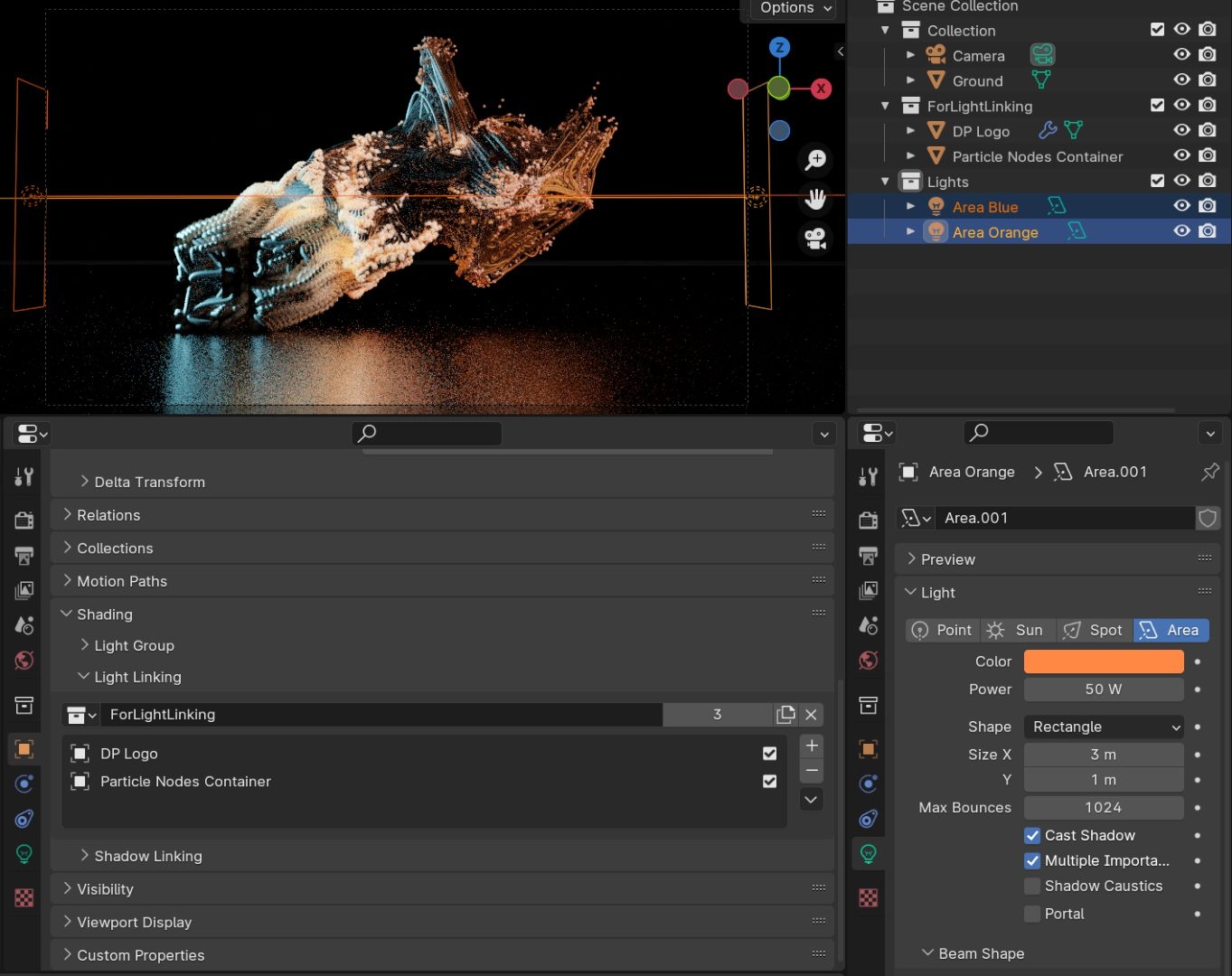Image resolution: width=1232 pixels, height=976 pixels.
Task: Click the pan hand icon in viewport
Action: 815,200
